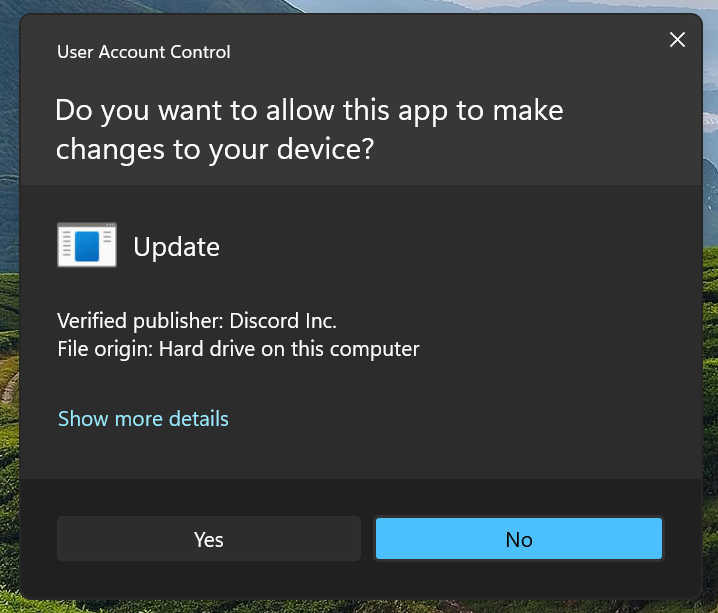The image size is (718, 613).
Task: Click the Update app icon
Action: tap(87, 245)
